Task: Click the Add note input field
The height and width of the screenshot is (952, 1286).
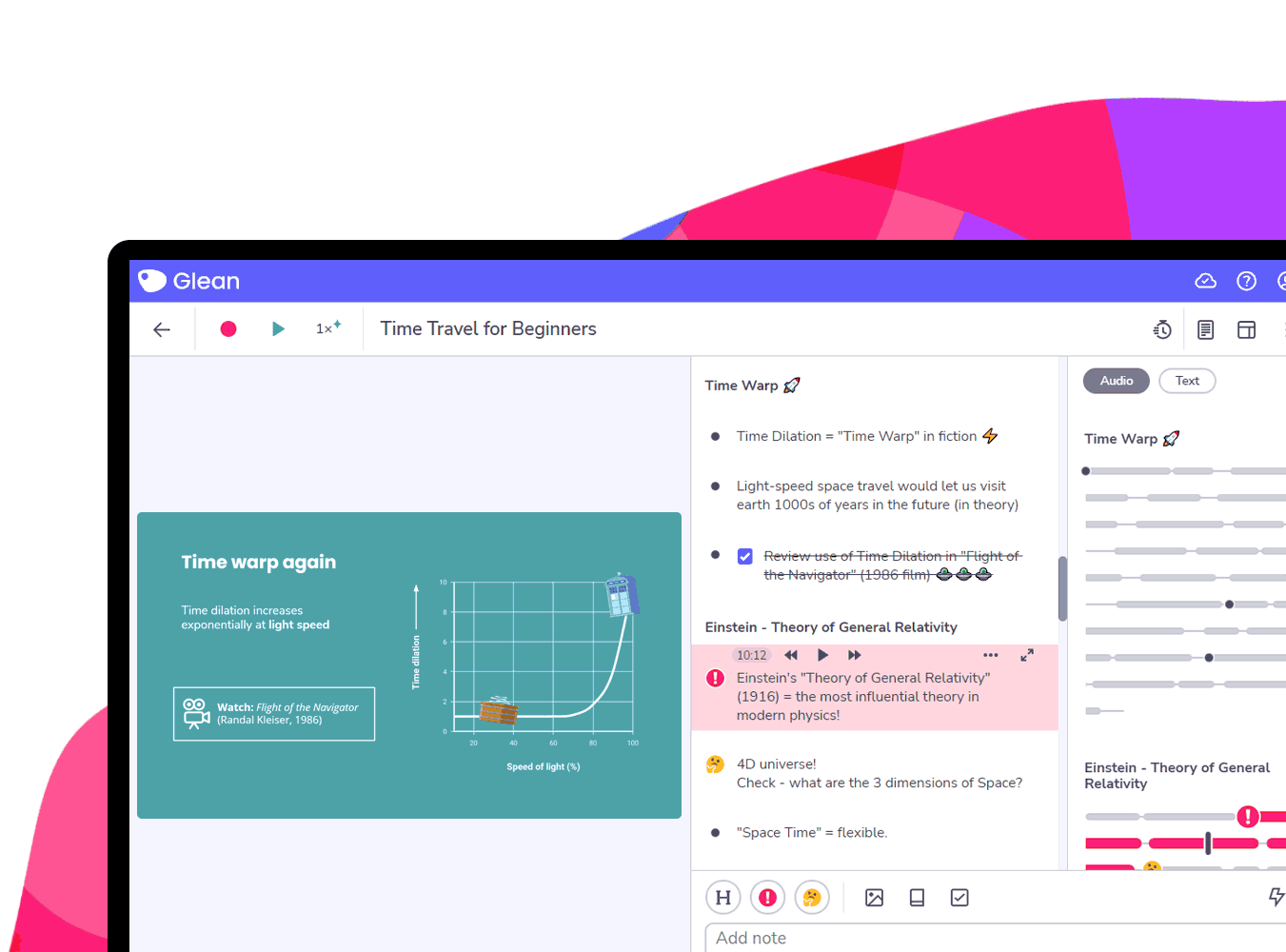Action: tap(995, 938)
